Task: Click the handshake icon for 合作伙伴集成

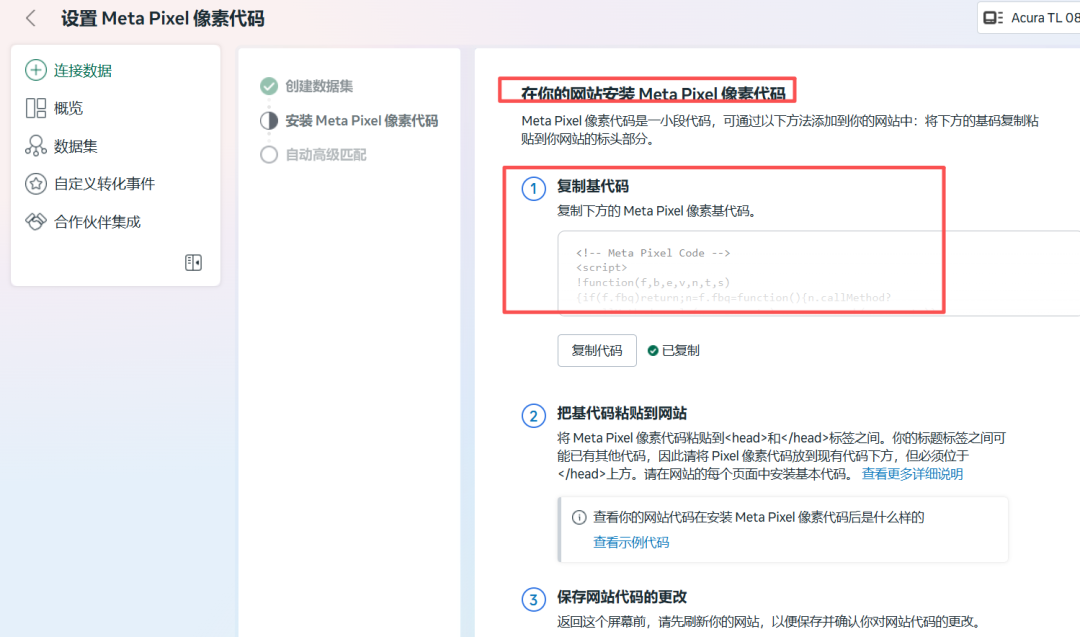Action: click(36, 222)
